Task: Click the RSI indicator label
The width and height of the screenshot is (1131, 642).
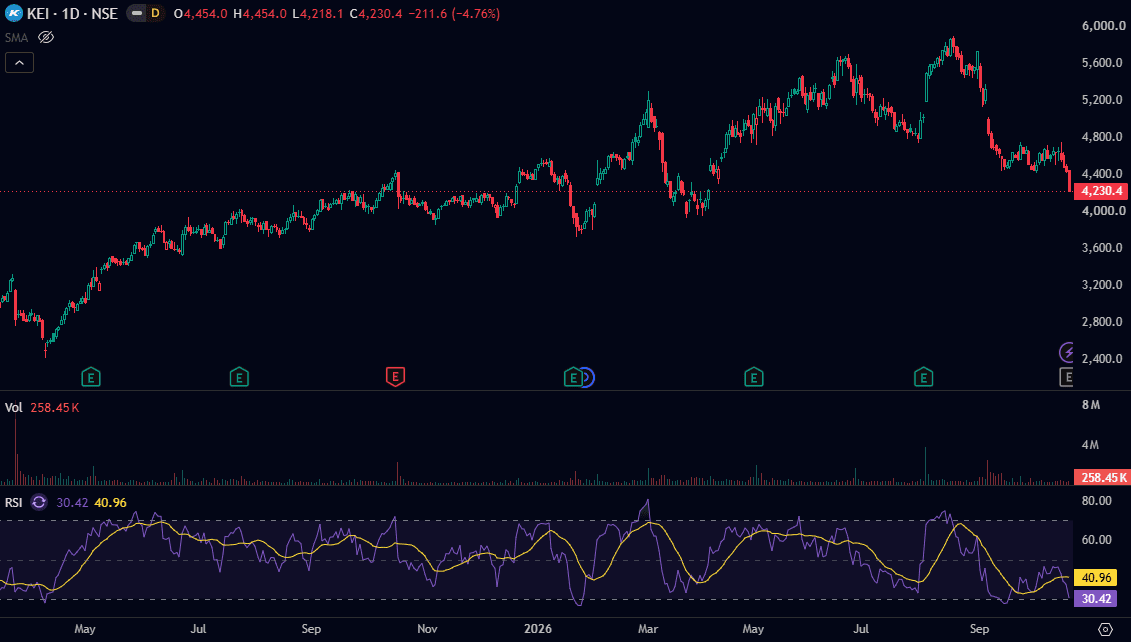Action: [14, 503]
